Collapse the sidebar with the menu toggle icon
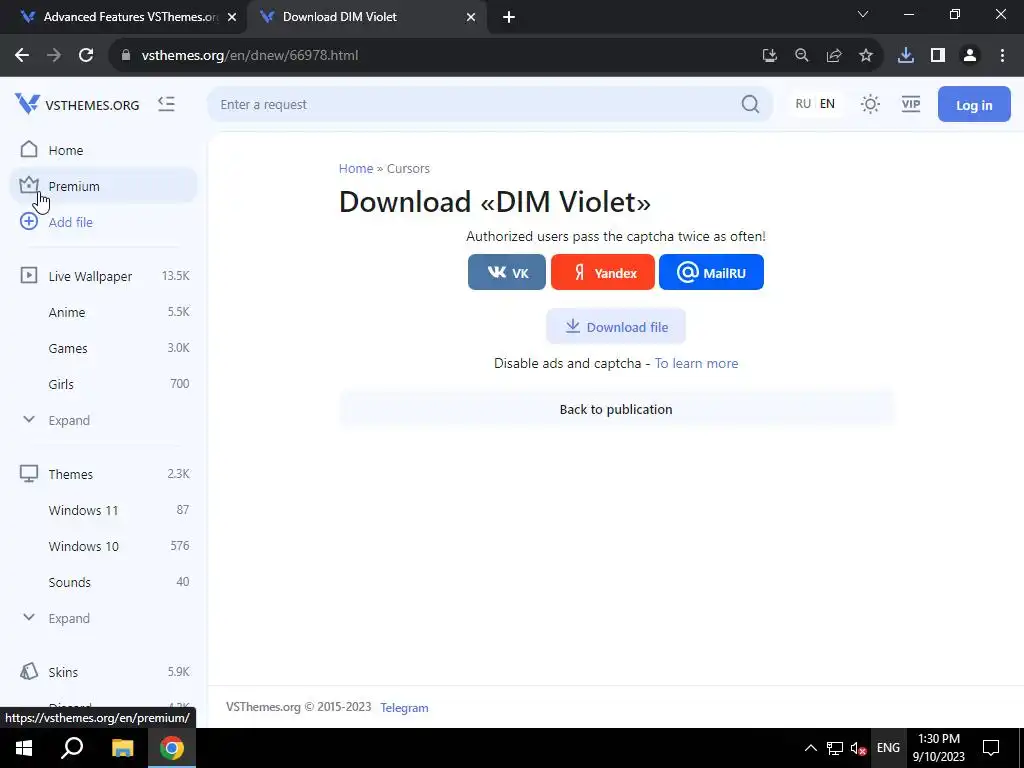This screenshot has height=768, width=1024. (x=167, y=104)
